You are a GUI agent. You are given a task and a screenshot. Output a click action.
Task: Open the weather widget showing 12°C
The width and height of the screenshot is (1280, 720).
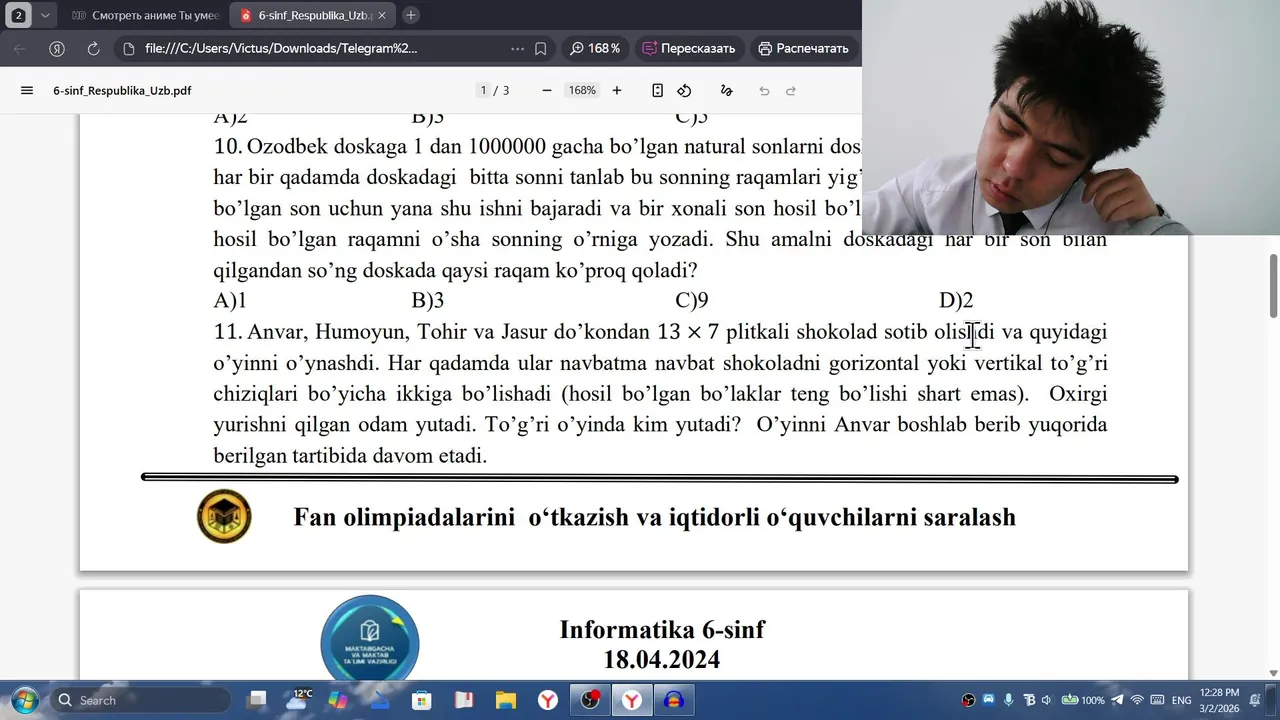299,700
